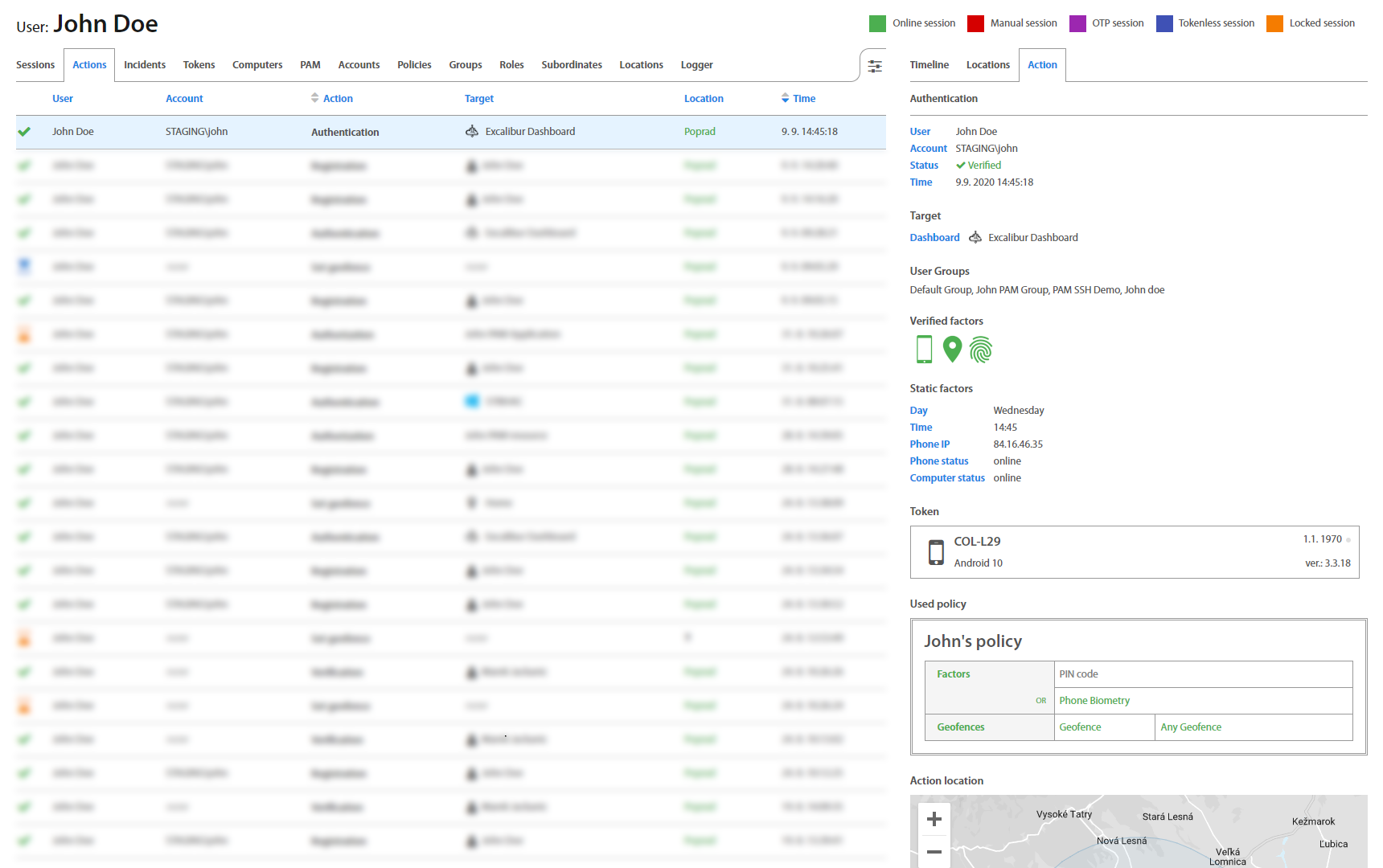1383x868 pixels.
Task: Click the green Online session color swatch
Action: pos(877,23)
